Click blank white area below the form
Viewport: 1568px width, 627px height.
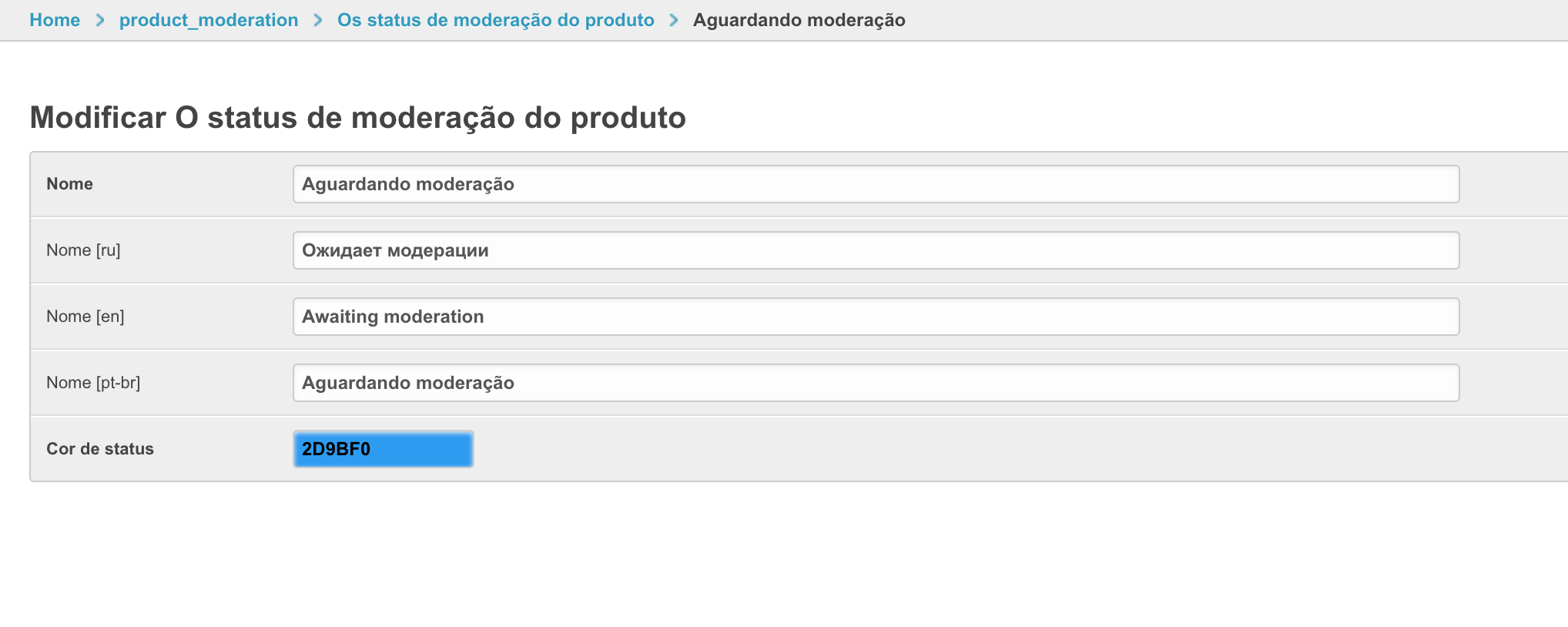pyautogui.click(x=770, y=555)
